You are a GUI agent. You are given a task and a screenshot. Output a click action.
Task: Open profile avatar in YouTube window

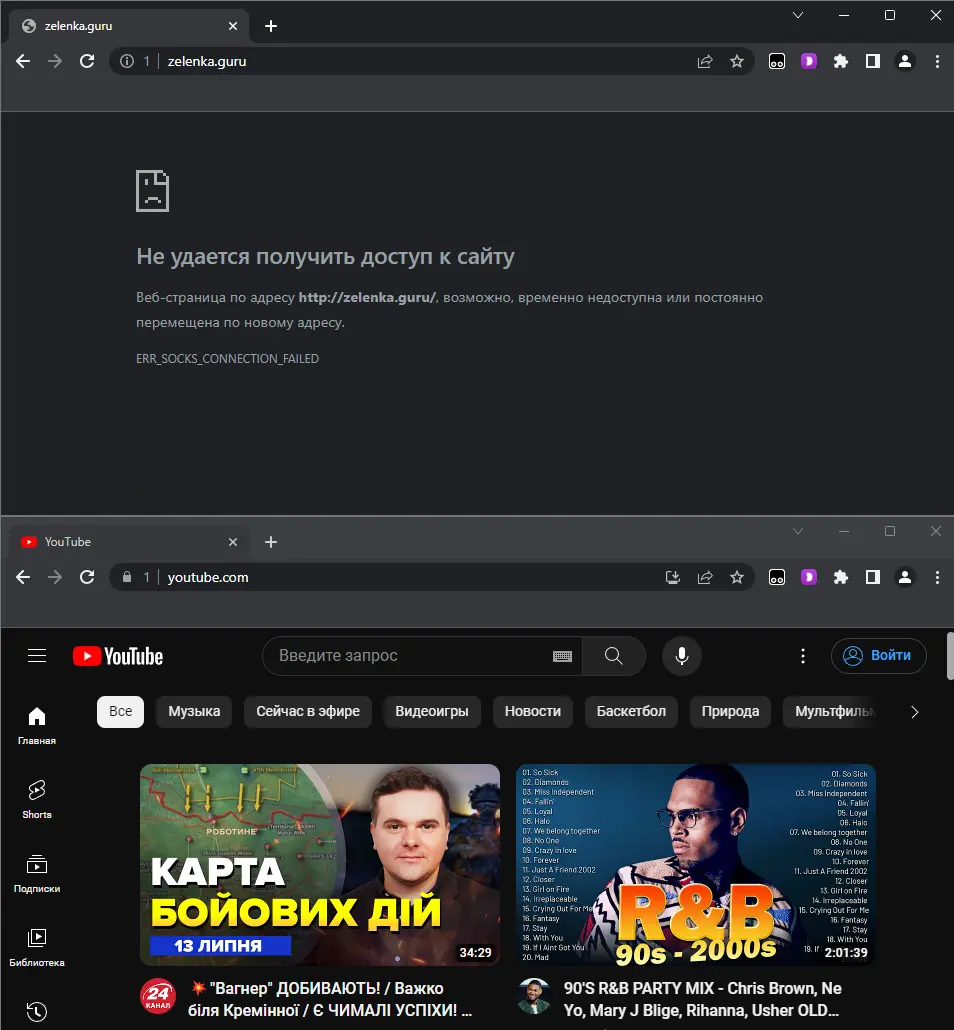point(905,577)
